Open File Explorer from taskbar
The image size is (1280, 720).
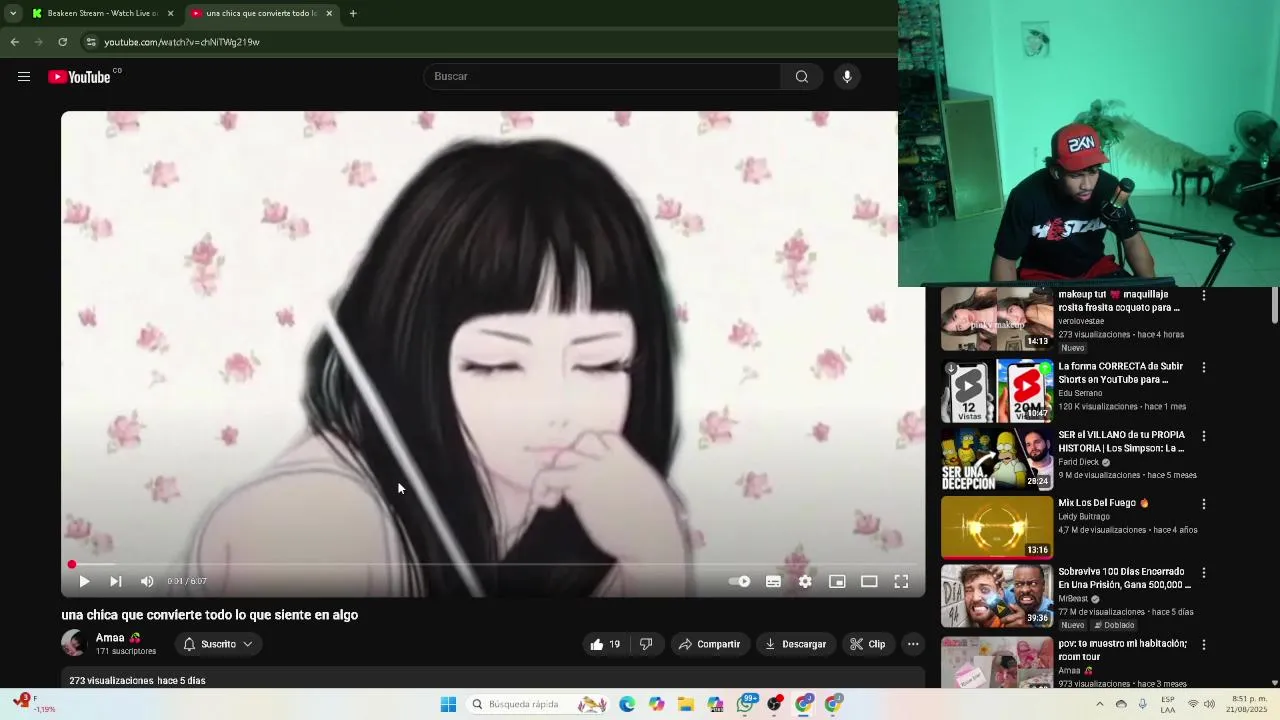coord(686,704)
